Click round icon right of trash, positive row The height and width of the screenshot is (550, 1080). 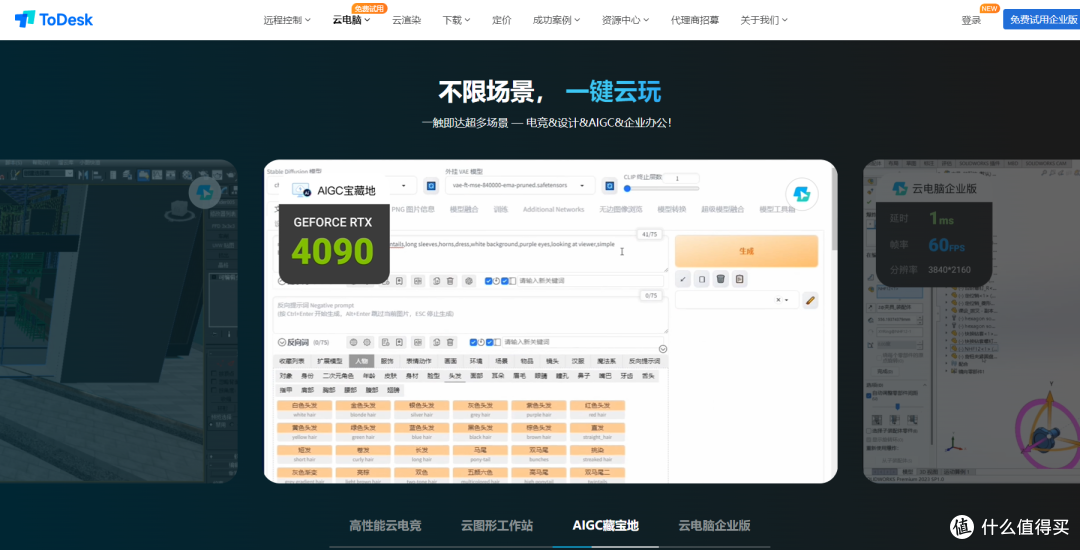point(469,281)
